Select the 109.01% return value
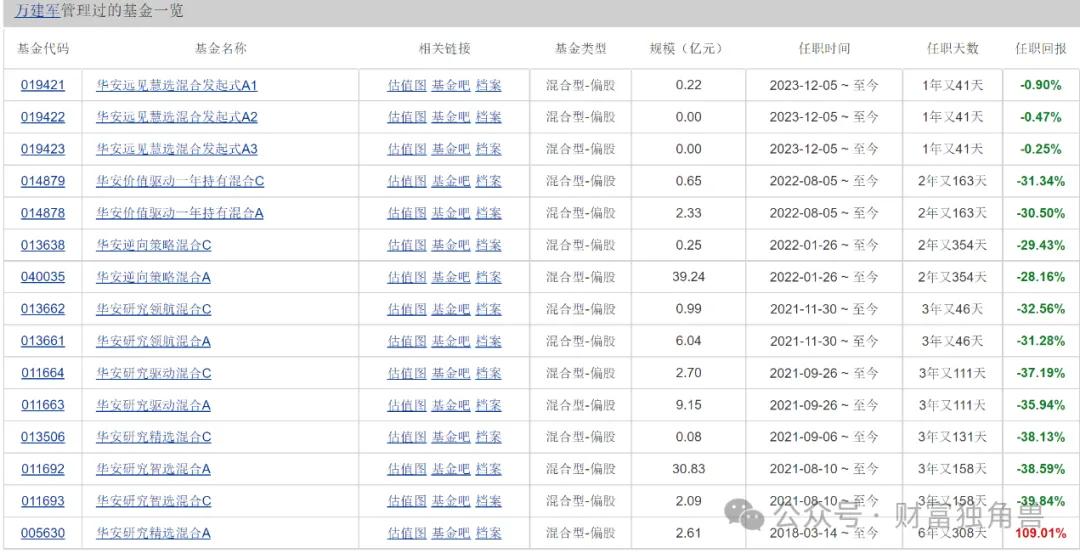Screen dimensions: 1080x559 tap(1041, 534)
